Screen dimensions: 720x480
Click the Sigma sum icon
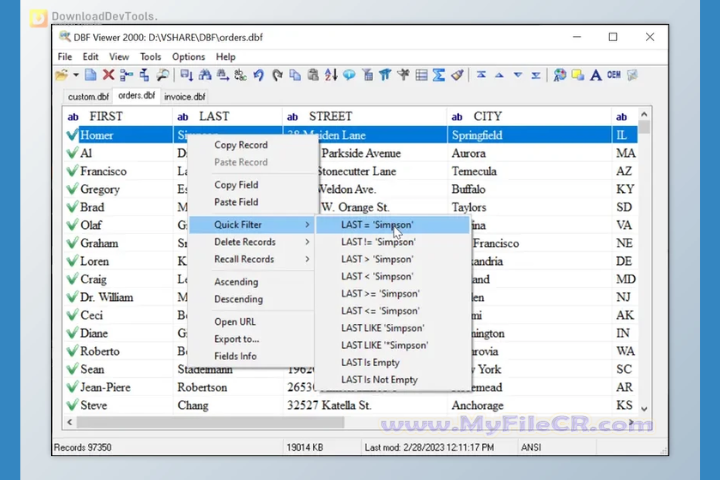click(439, 75)
